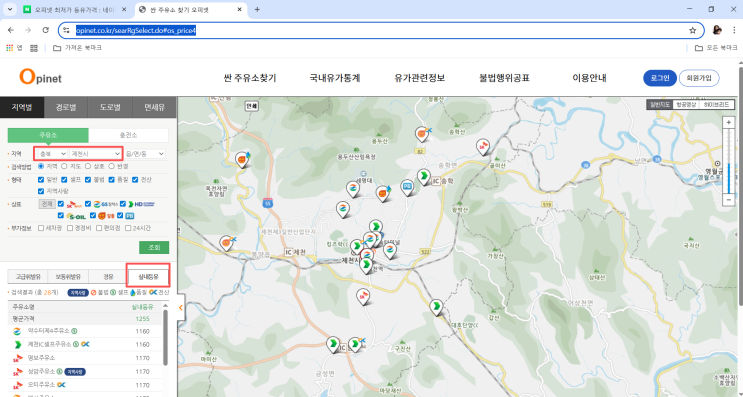Uncheck the 일반 station type checkbox
This screenshot has width=743, height=397.
(41, 180)
